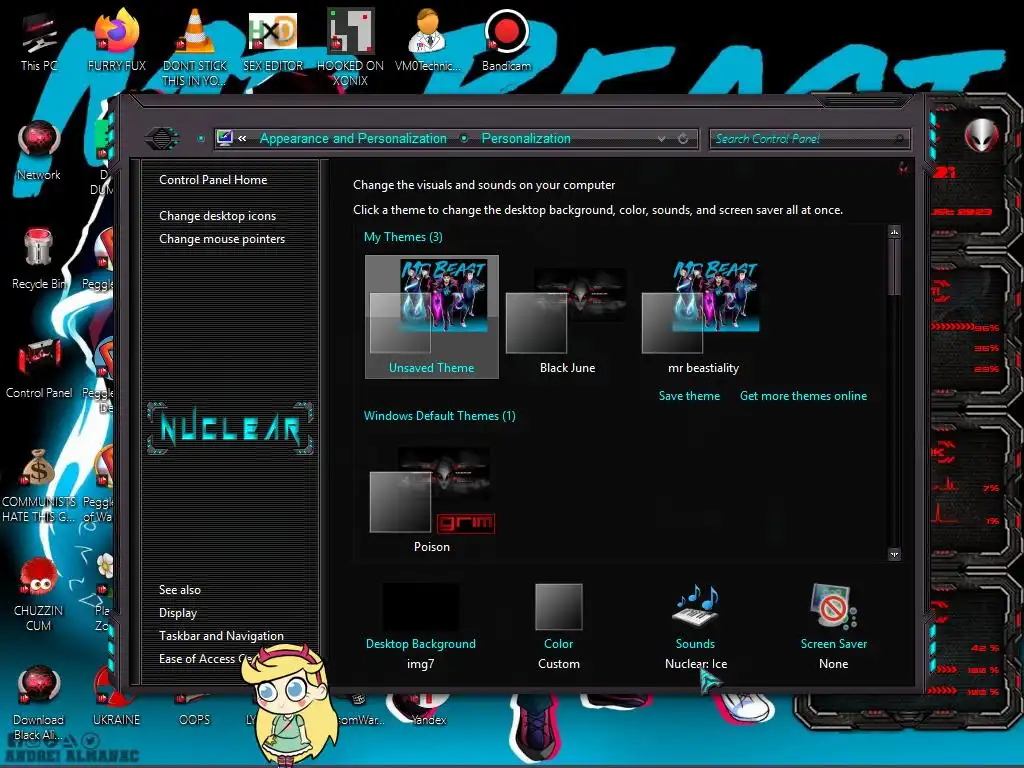
Task: Click the Save theme link
Action: click(689, 396)
